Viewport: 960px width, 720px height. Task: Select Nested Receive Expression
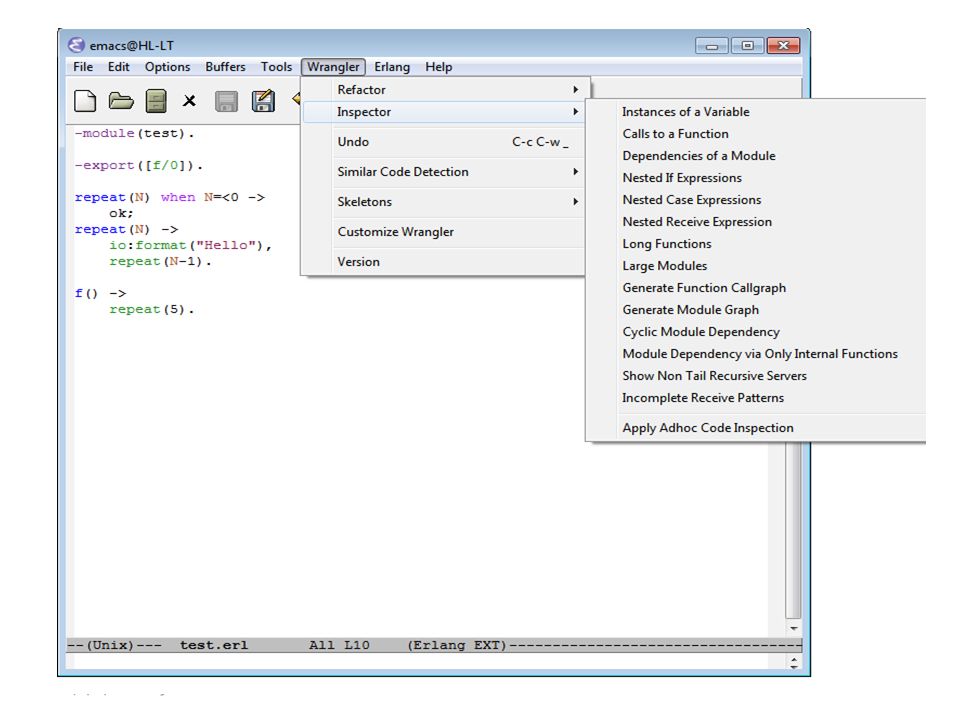pos(756,222)
